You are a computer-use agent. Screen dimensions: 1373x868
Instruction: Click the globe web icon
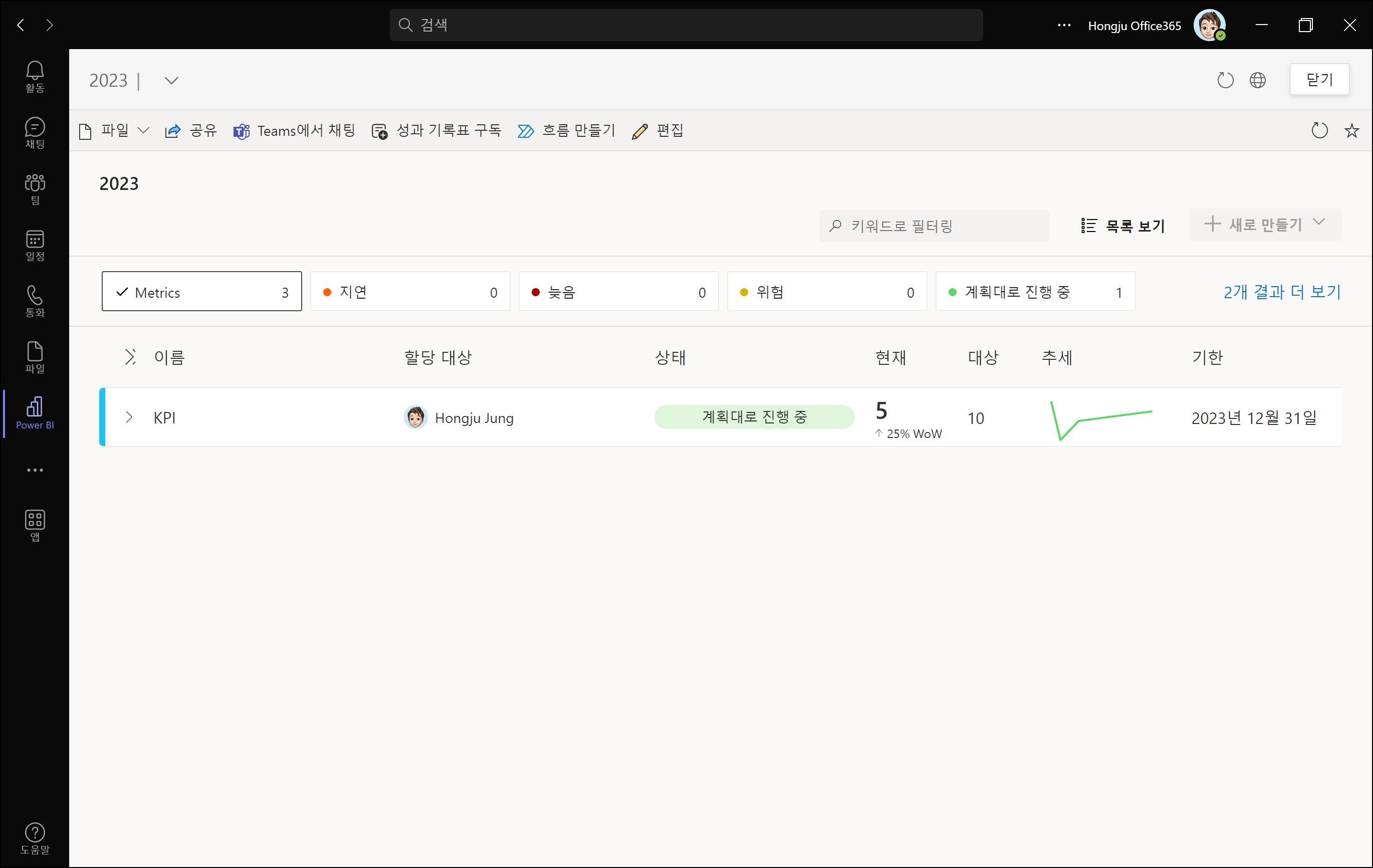[1257, 80]
